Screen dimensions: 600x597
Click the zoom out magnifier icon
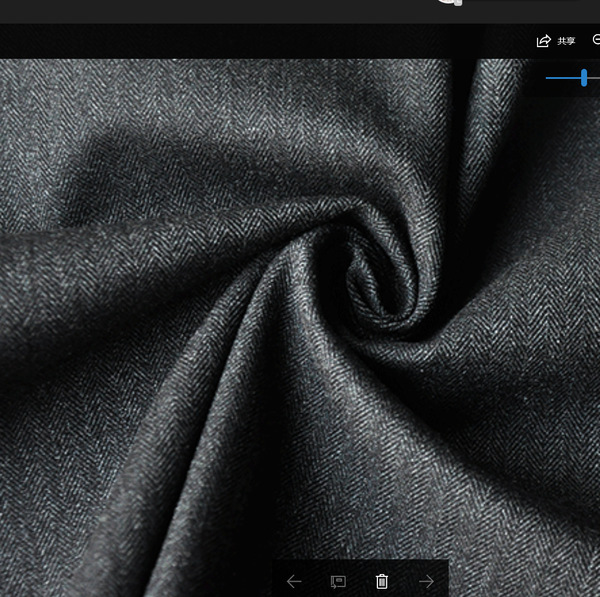[597, 39]
